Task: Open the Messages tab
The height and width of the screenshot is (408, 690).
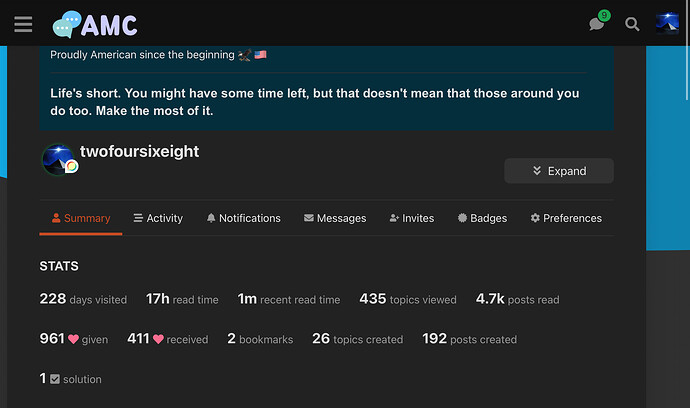Action: pos(335,218)
